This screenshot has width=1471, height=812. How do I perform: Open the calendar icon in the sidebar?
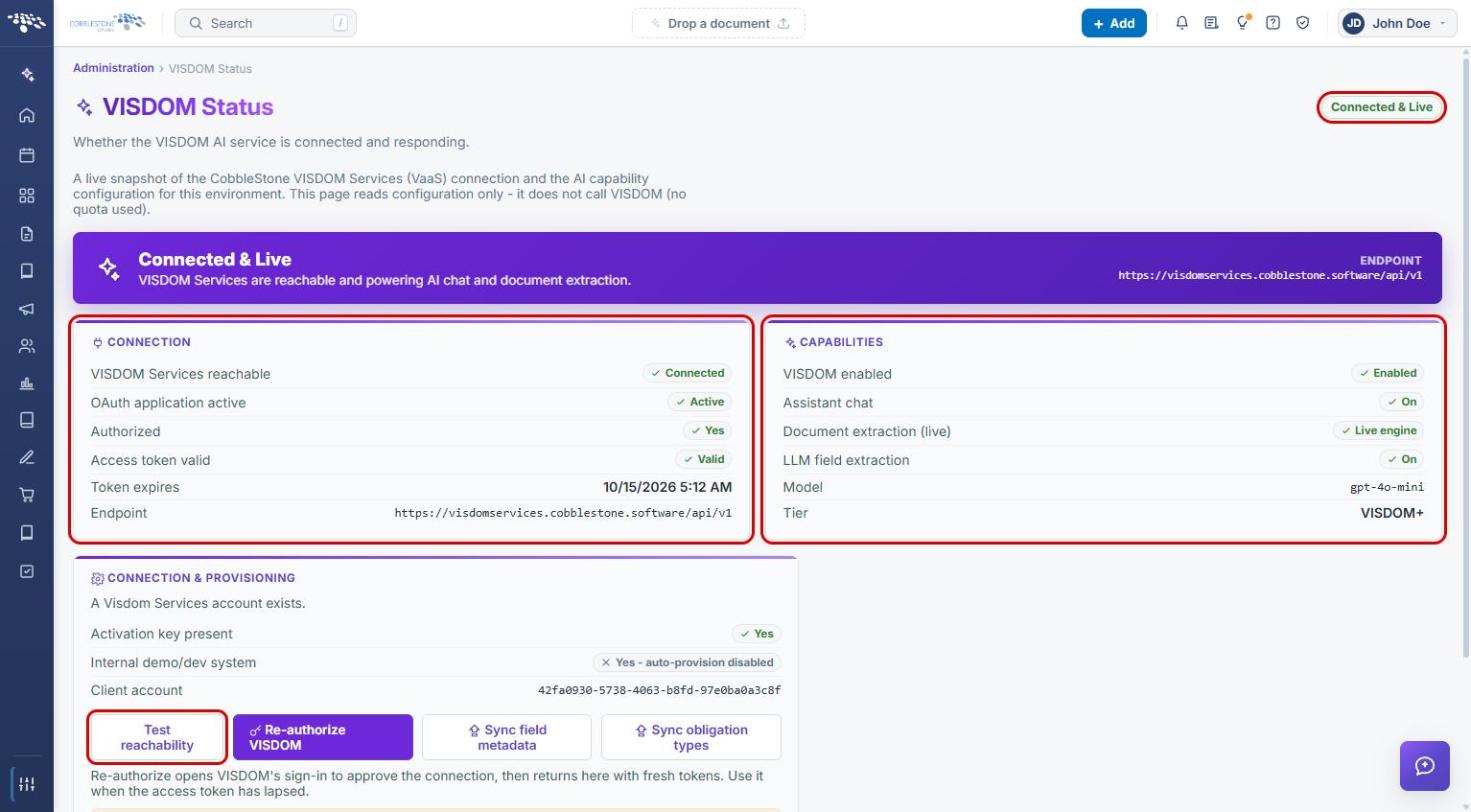point(27,155)
